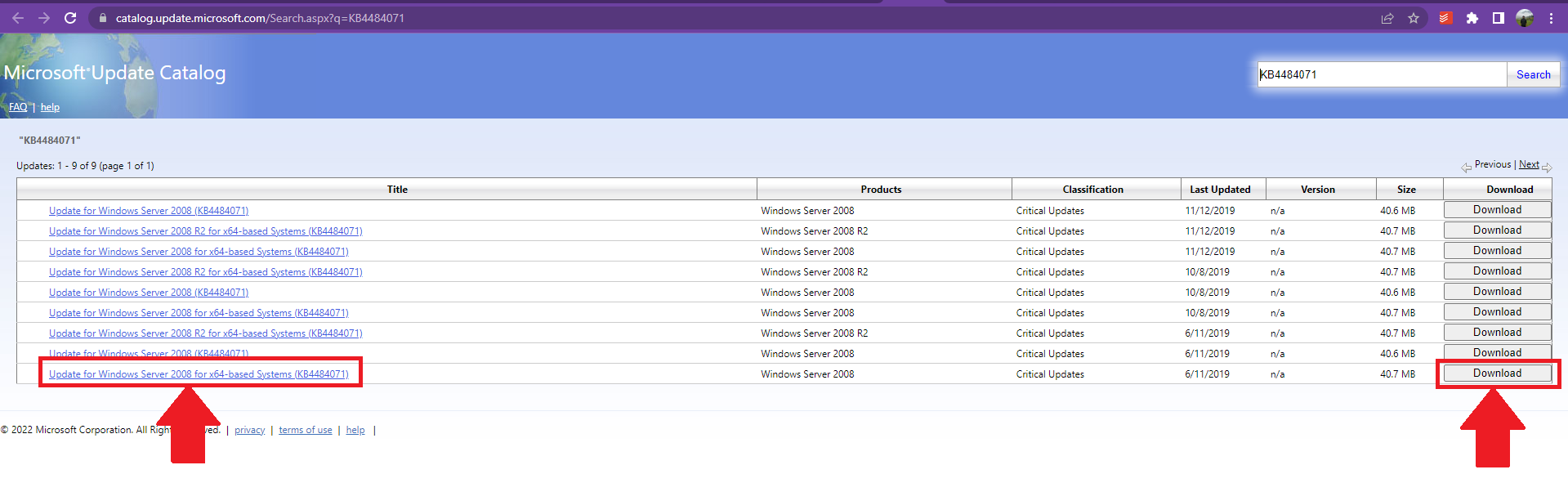Click the 6/11/2019 date in last row

tap(1207, 374)
